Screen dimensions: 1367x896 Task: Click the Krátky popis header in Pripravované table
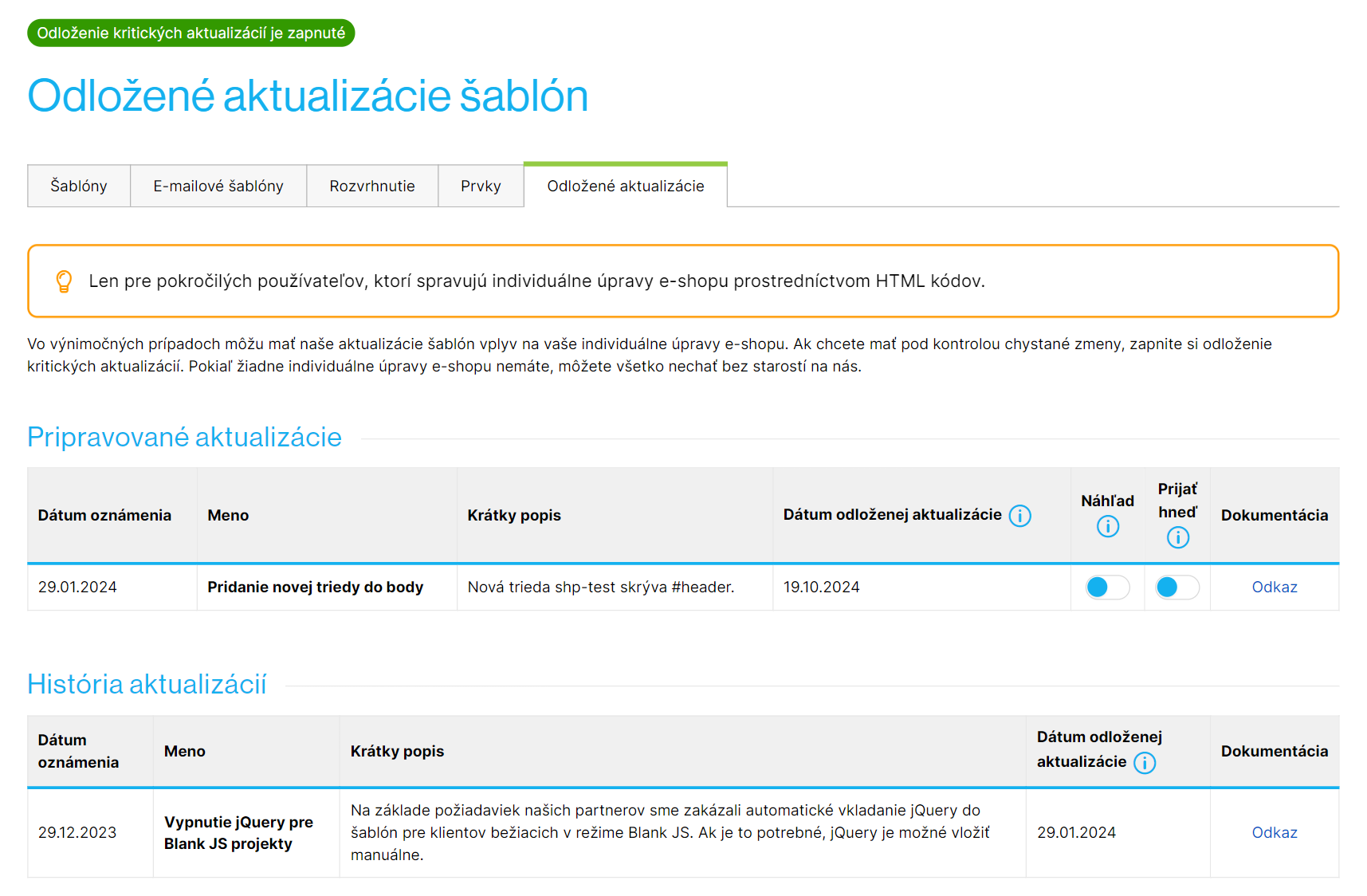point(514,516)
